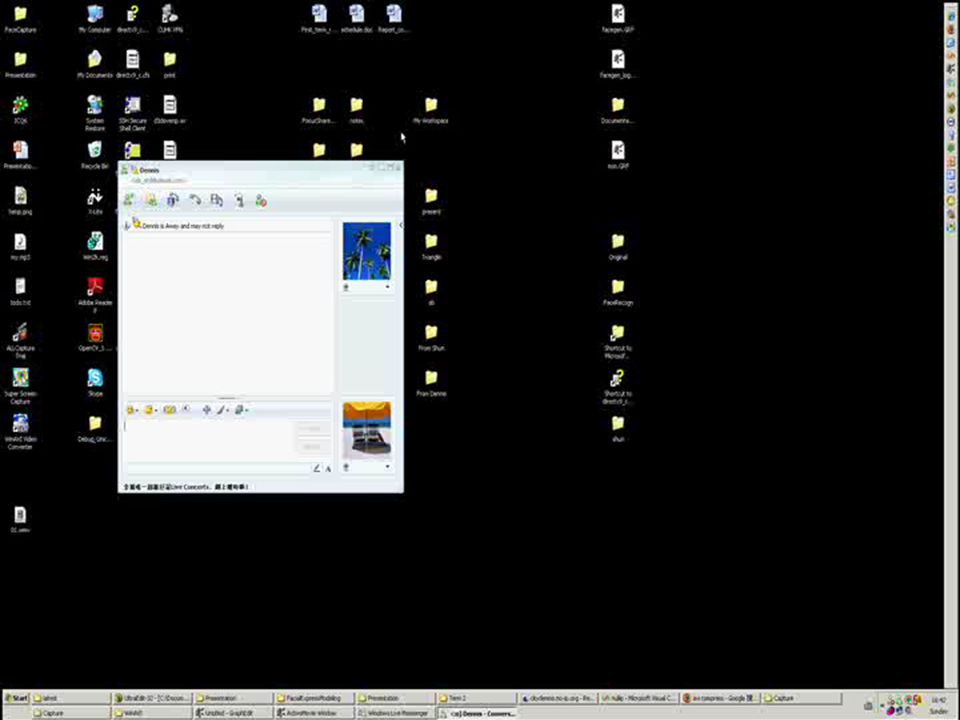
Task: Select the My Documents desktop icon
Action: (95, 64)
